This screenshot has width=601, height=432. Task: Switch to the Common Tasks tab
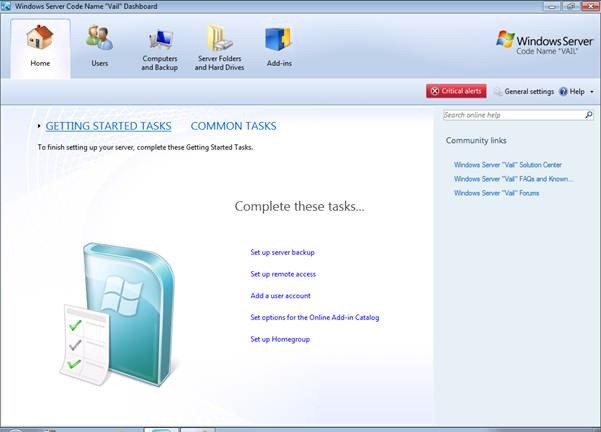(233, 126)
